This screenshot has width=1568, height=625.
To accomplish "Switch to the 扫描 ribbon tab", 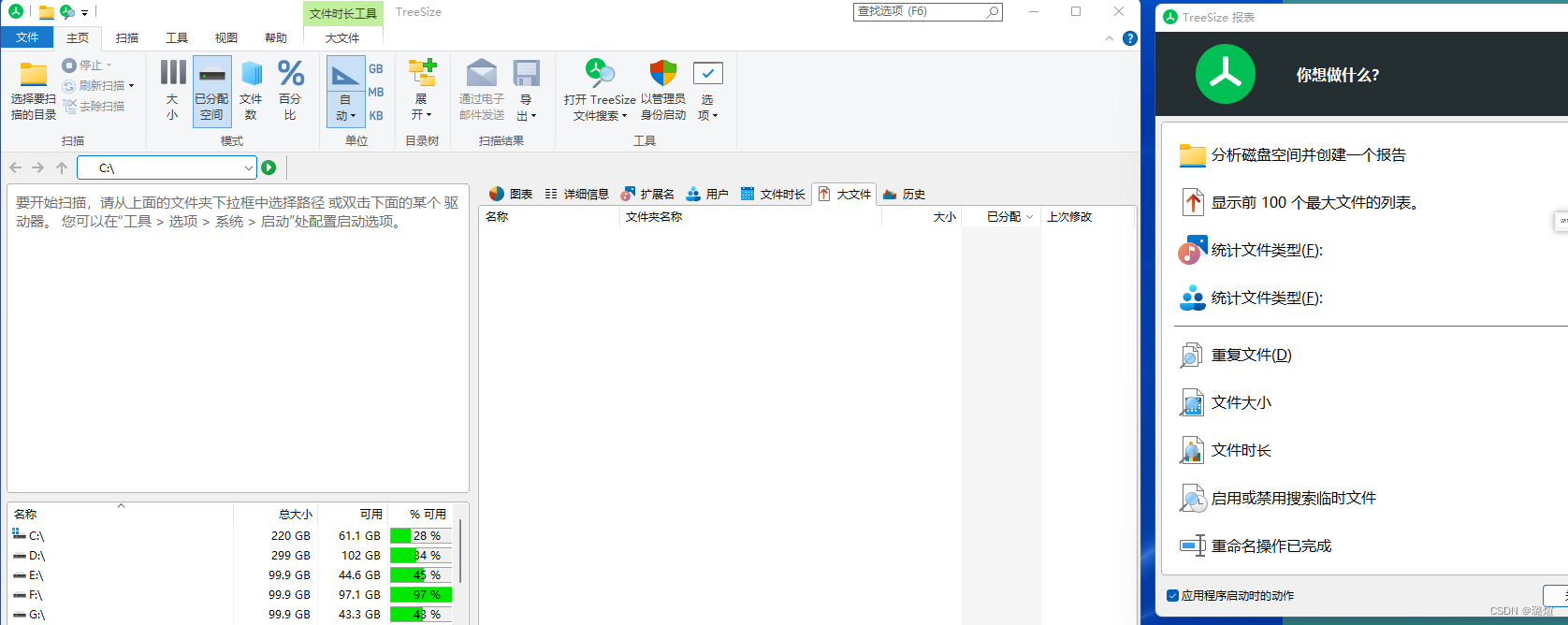I will 127,37.
